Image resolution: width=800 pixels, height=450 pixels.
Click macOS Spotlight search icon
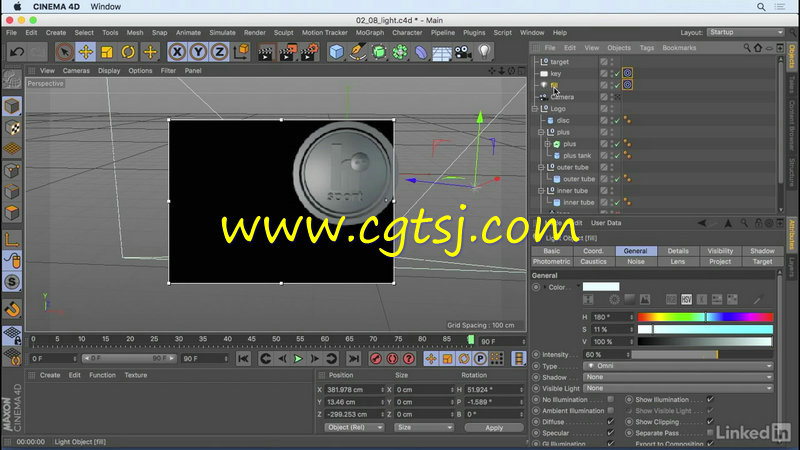tap(761, 7)
